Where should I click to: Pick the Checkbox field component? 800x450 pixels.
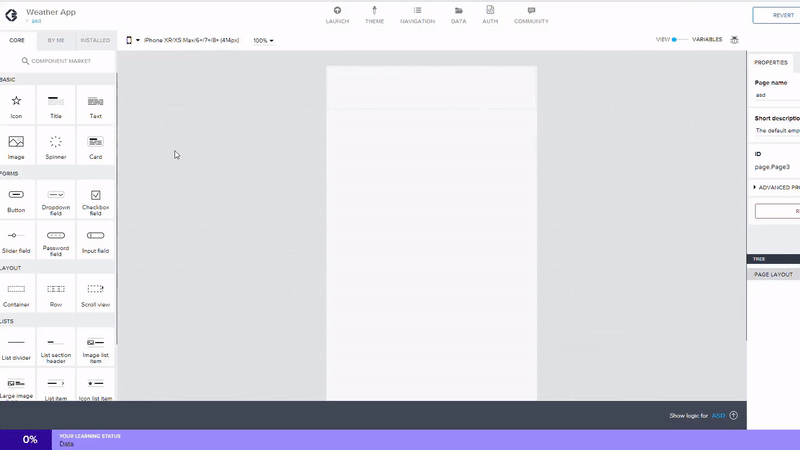point(96,195)
